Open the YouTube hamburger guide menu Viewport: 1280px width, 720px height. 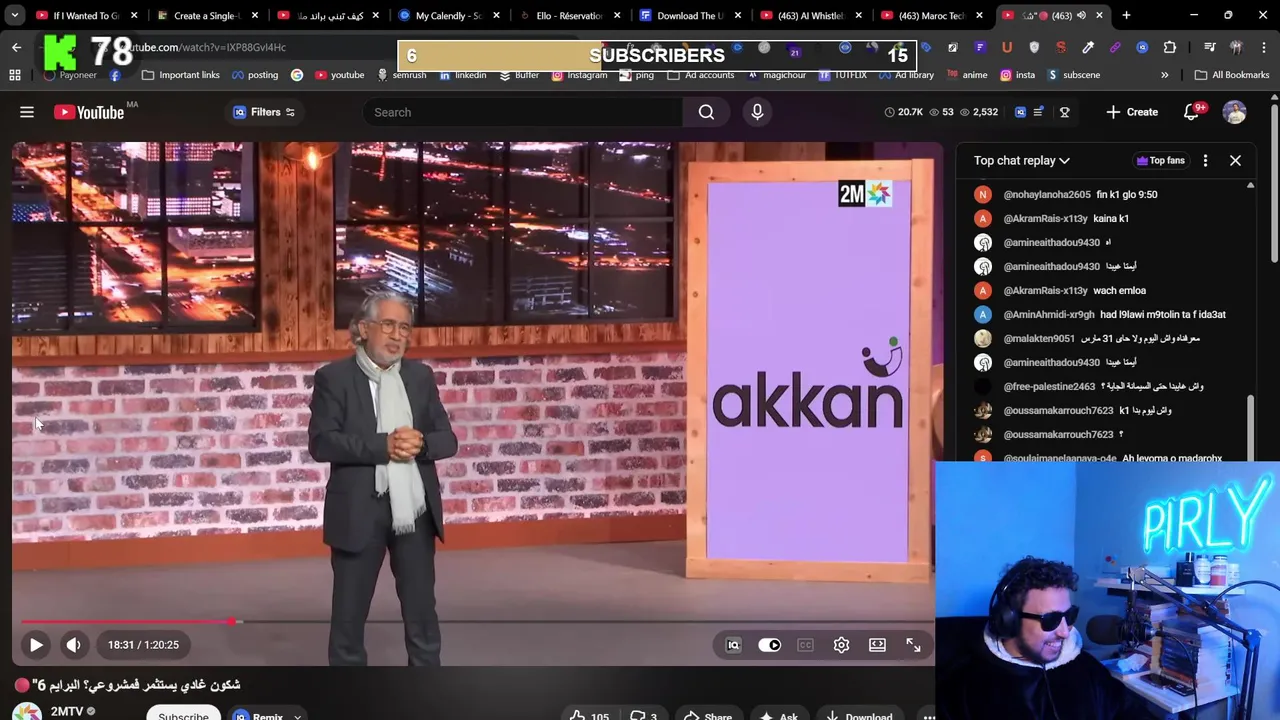point(27,112)
